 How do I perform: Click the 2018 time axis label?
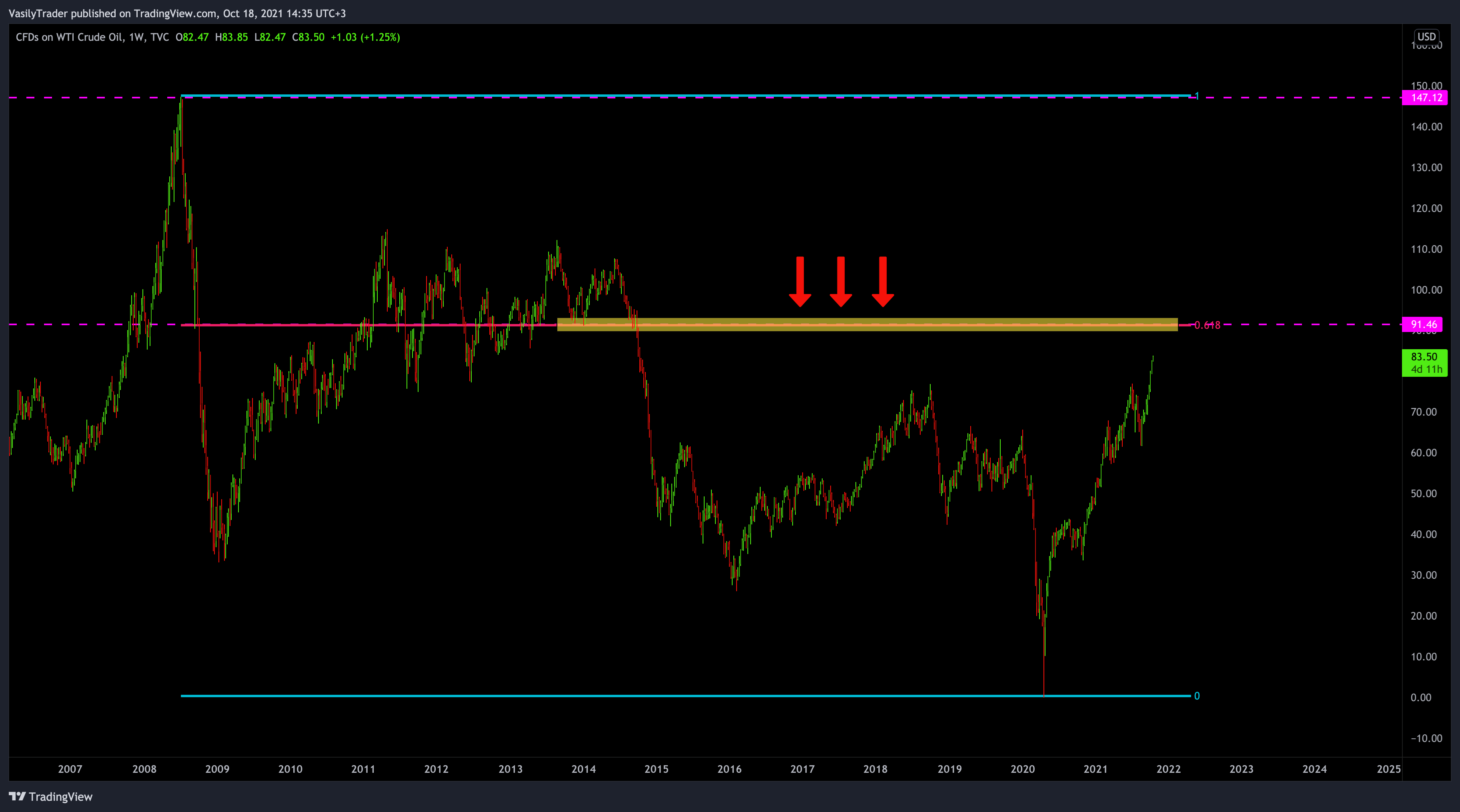(875, 769)
